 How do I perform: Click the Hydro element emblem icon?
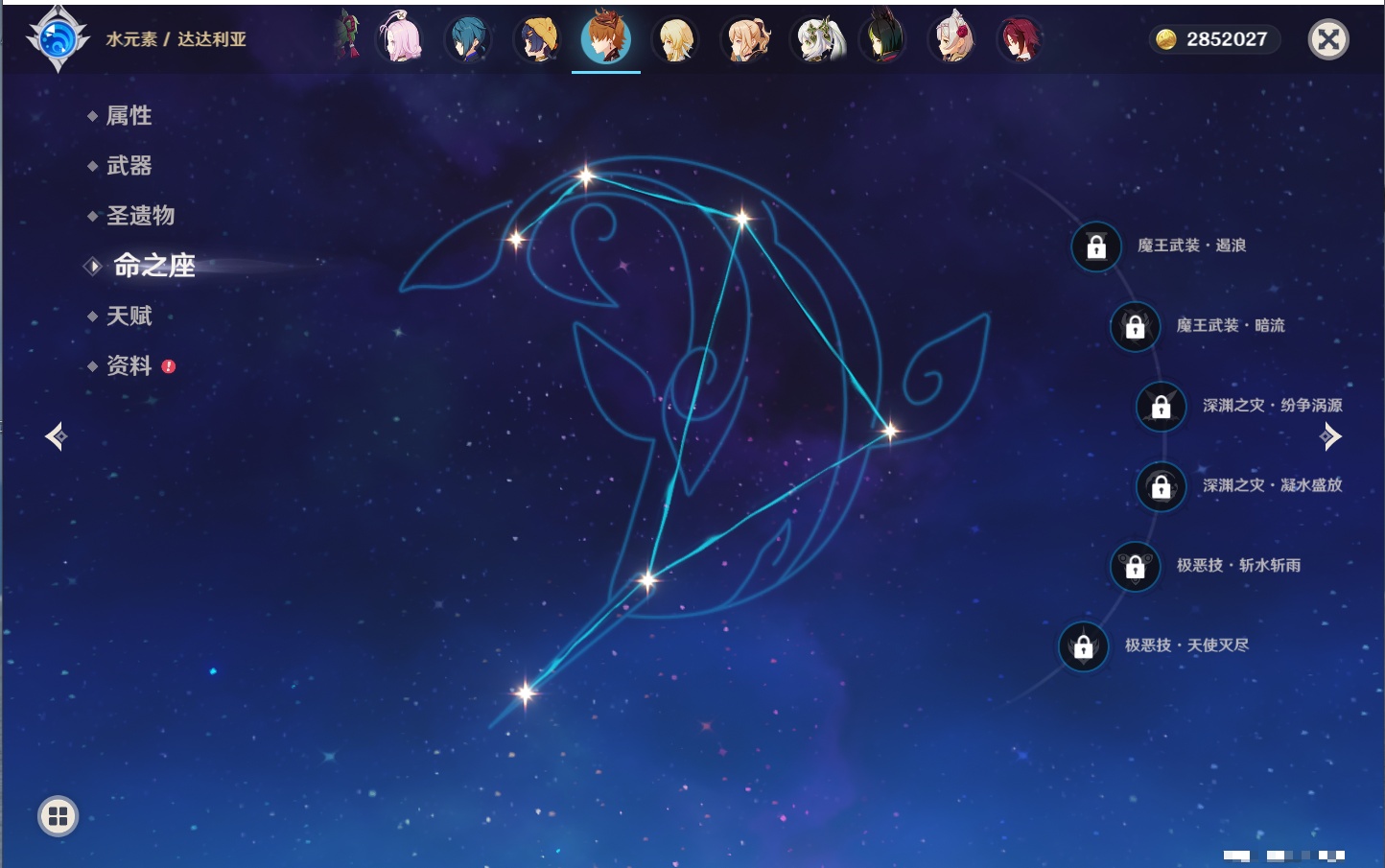[58, 39]
